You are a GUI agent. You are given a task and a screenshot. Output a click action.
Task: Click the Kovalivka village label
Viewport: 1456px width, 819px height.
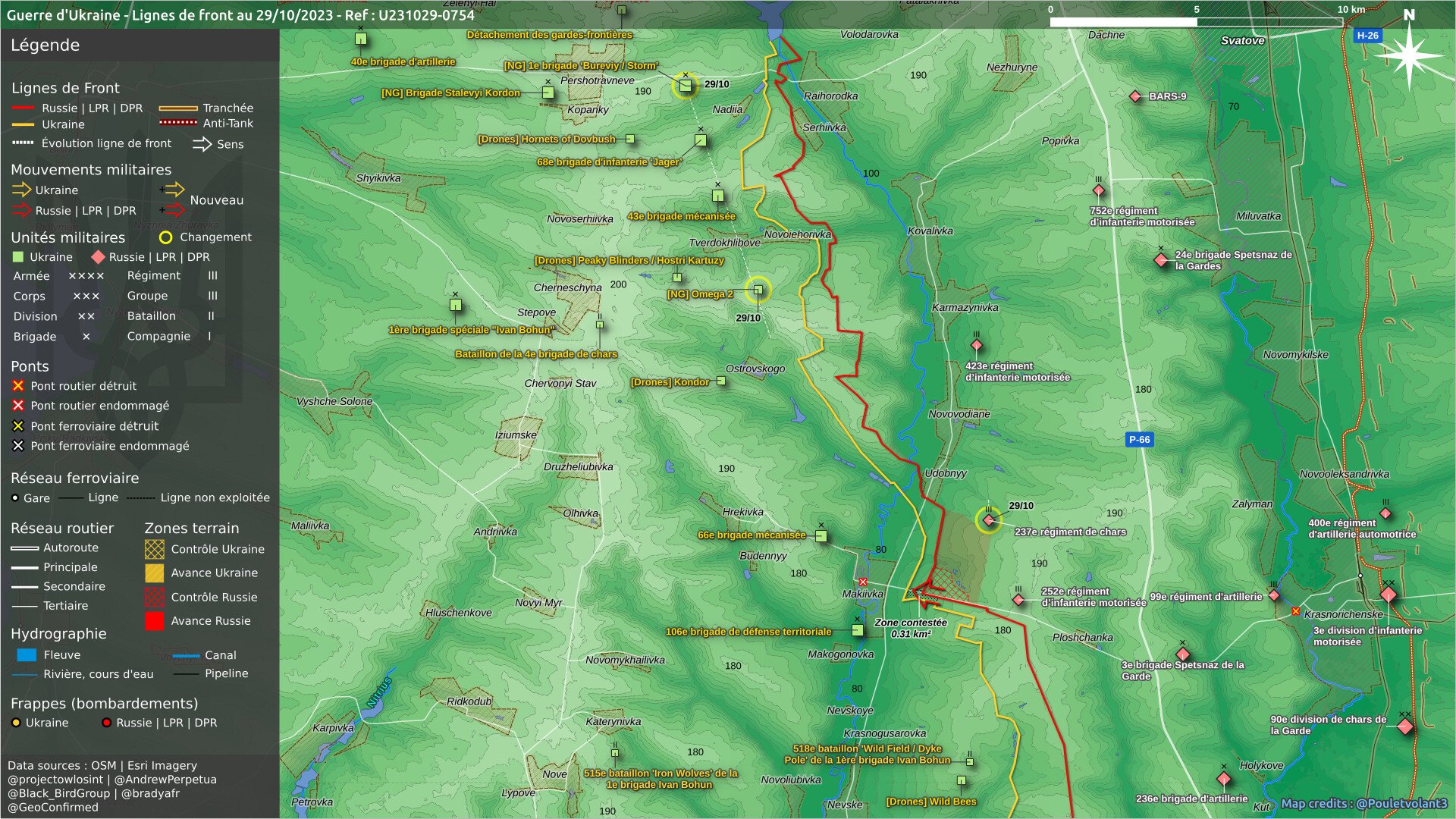[930, 231]
